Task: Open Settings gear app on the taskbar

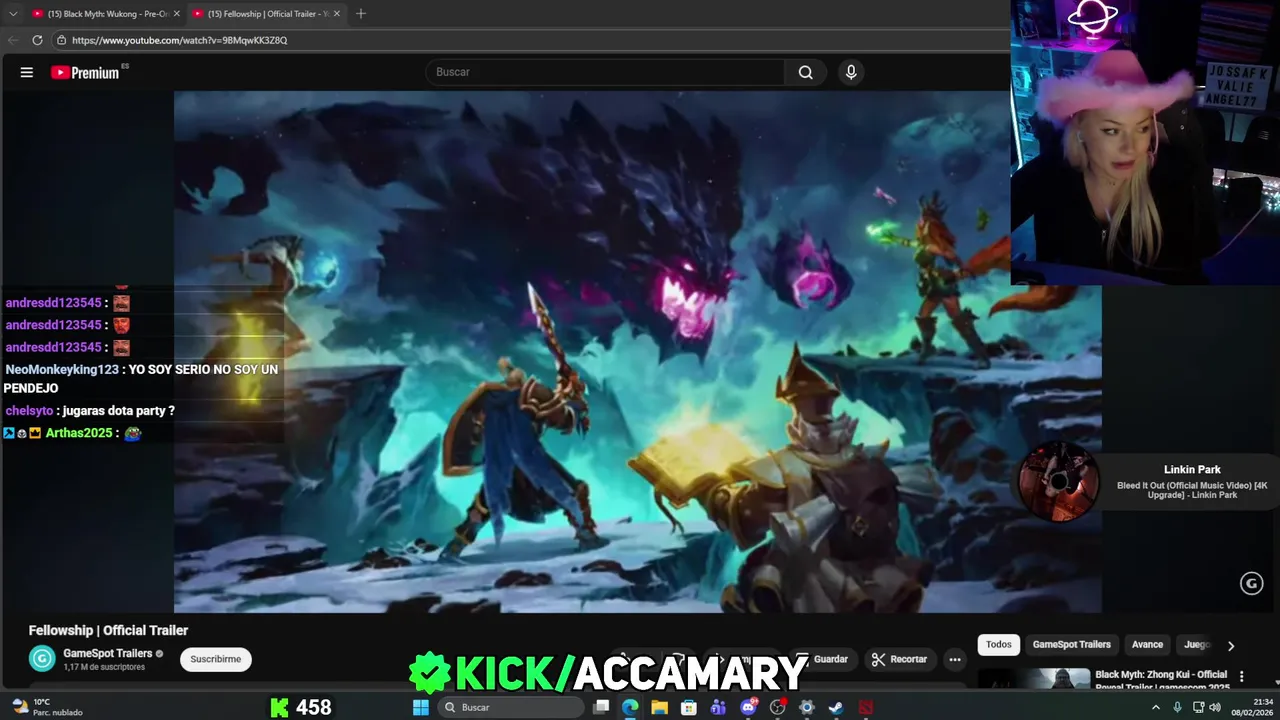Action: click(807, 707)
